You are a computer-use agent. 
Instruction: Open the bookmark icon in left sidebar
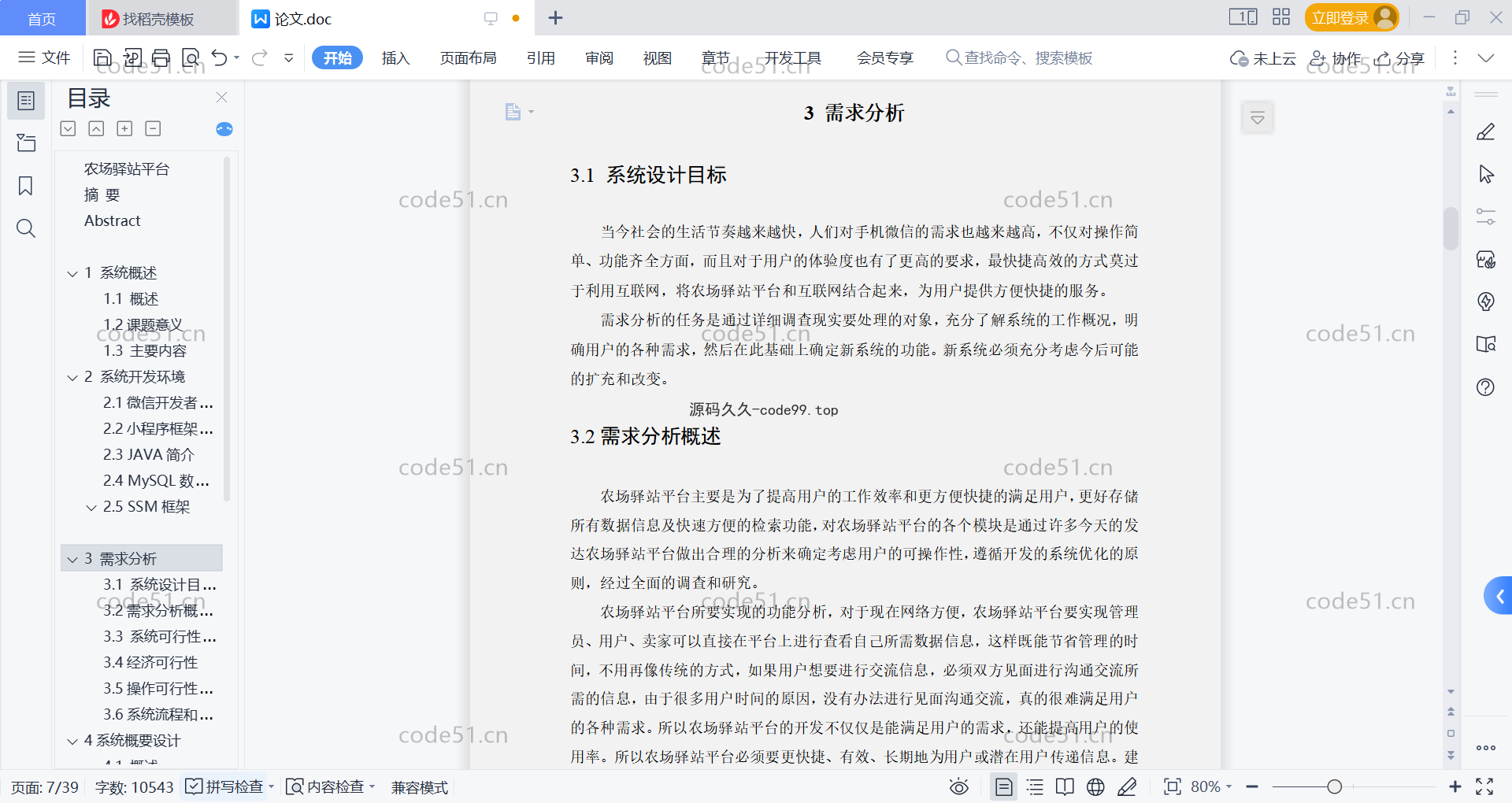coord(26,186)
